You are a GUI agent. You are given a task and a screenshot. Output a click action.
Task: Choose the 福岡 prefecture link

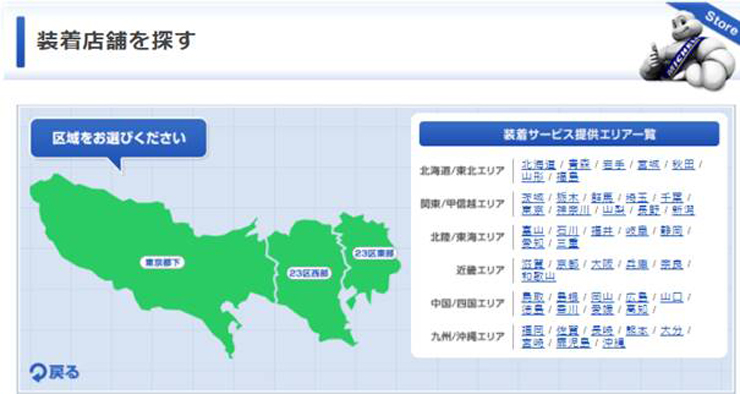pyautogui.click(x=533, y=330)
